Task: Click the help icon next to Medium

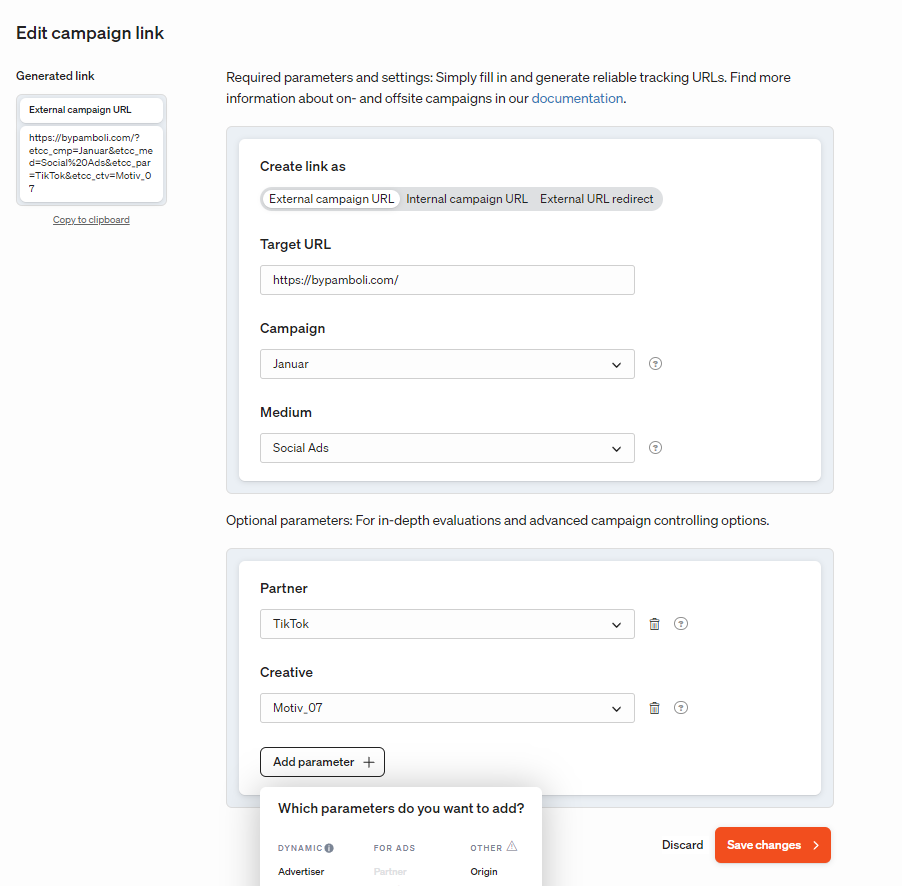Action: [655, 448]
